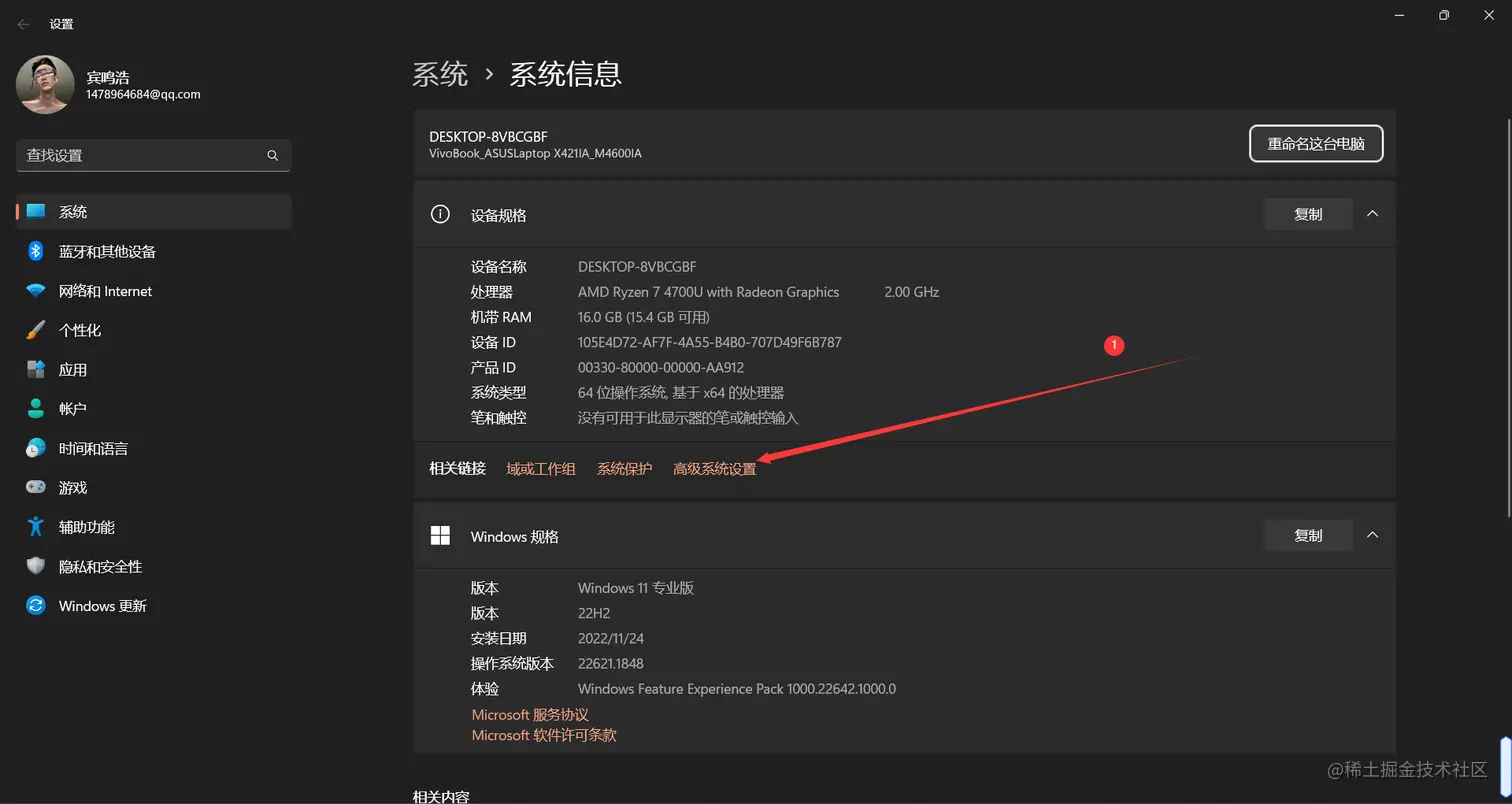Copy Windows specs using Windows 规格 复制 button

[x=1308, y=536]
